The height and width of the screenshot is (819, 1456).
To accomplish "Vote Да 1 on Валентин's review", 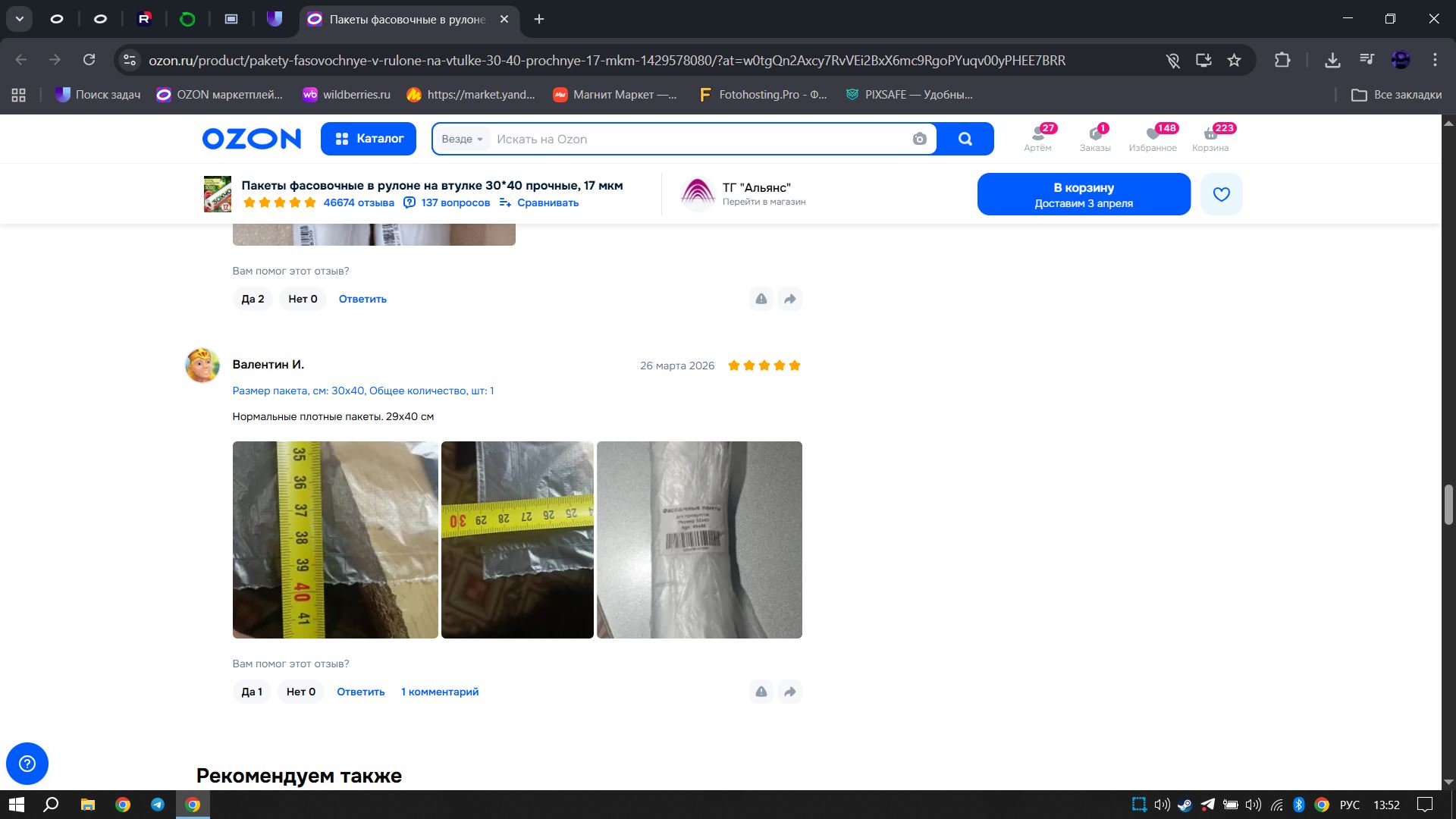I will point(252,692).
